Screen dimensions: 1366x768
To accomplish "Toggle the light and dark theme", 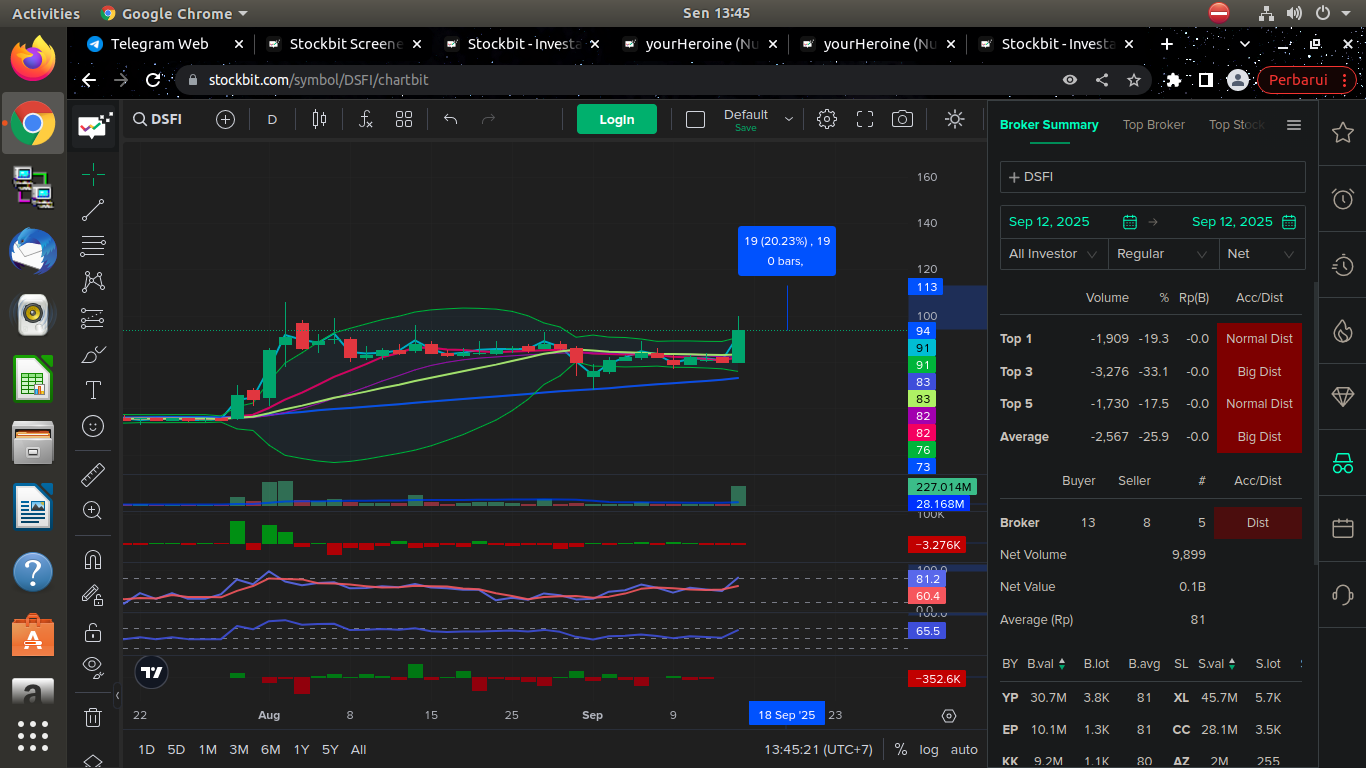I will pos(955,119).
